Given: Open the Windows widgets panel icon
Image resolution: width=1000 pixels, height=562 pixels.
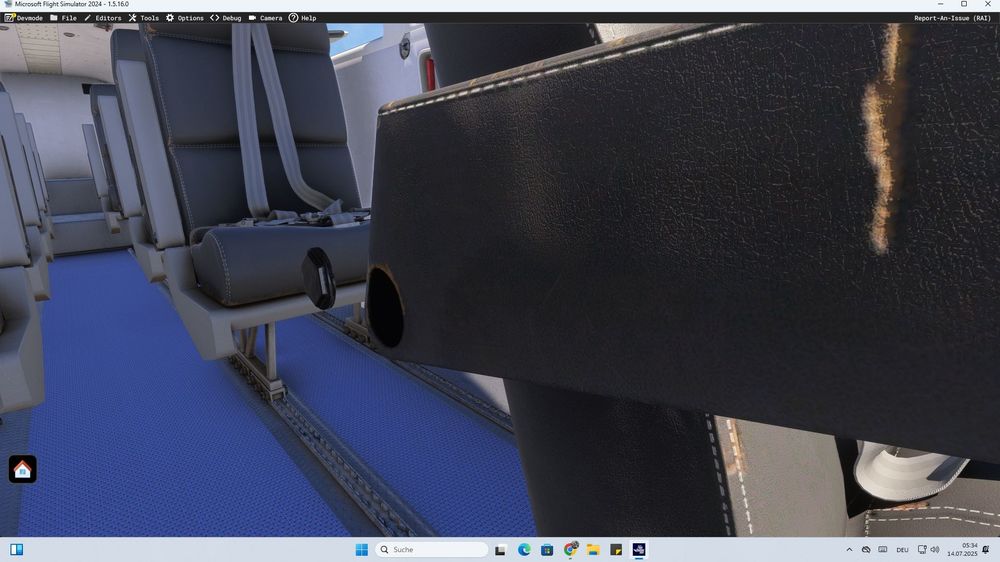Looking at the screenshot, I should (x=17, y=550).
